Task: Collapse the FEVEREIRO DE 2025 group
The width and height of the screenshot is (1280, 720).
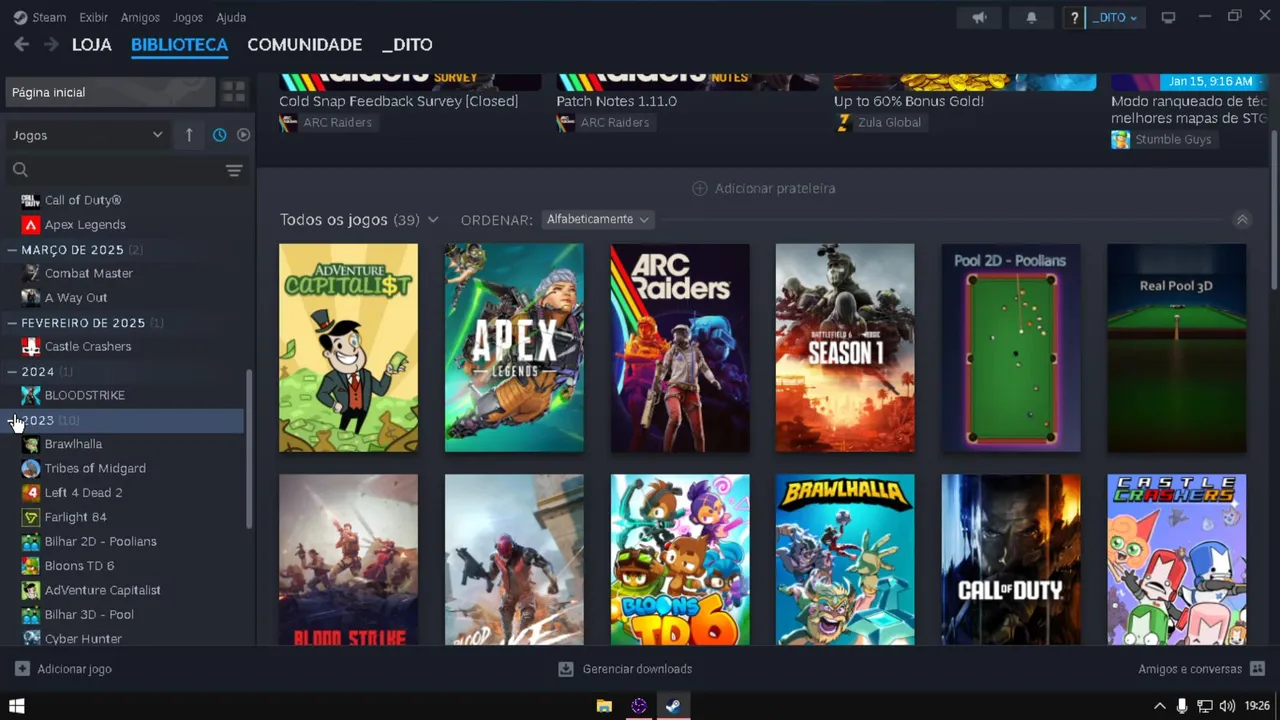Action: (13, 323)
